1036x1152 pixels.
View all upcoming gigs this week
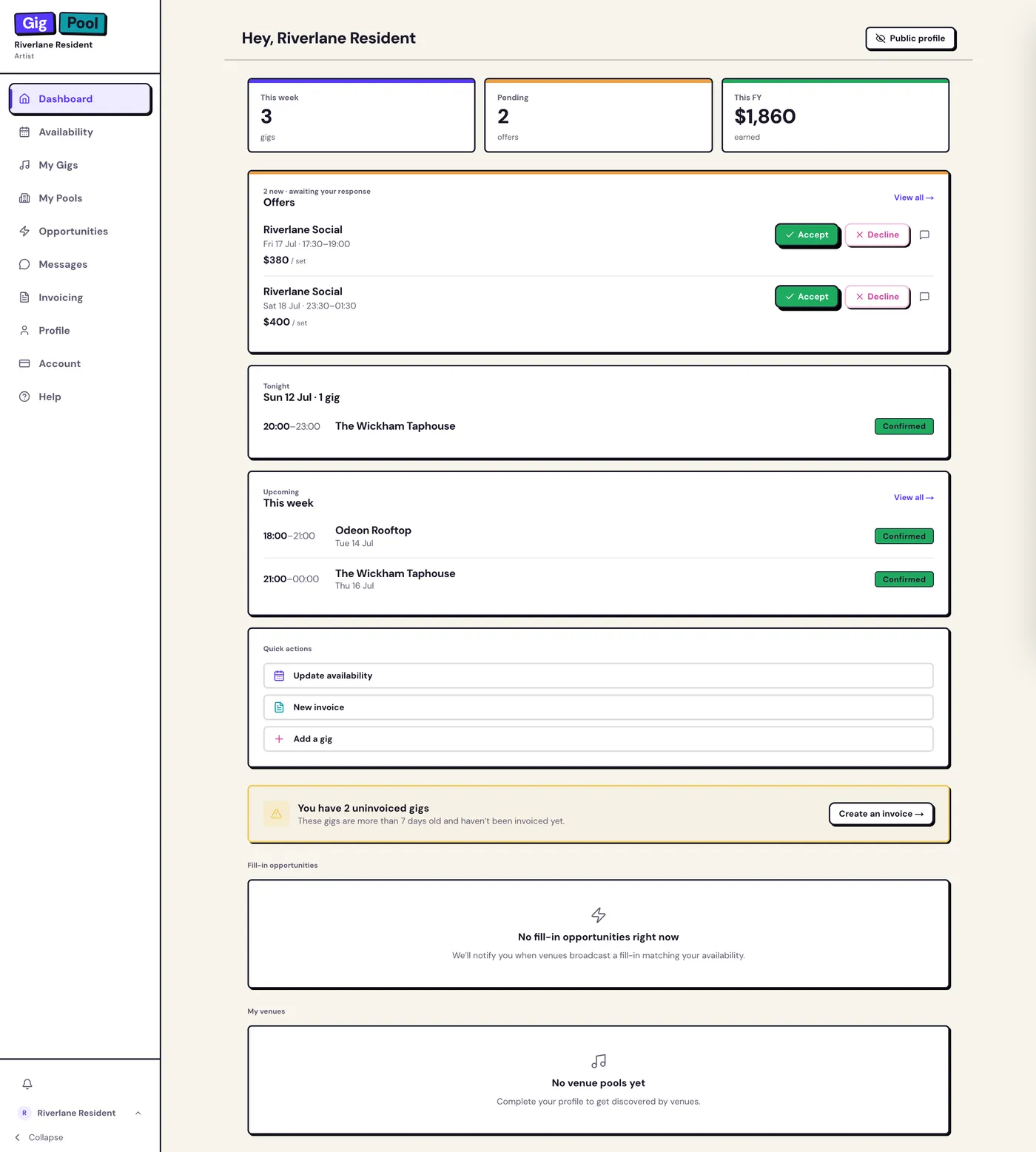[x=914, y=497]
